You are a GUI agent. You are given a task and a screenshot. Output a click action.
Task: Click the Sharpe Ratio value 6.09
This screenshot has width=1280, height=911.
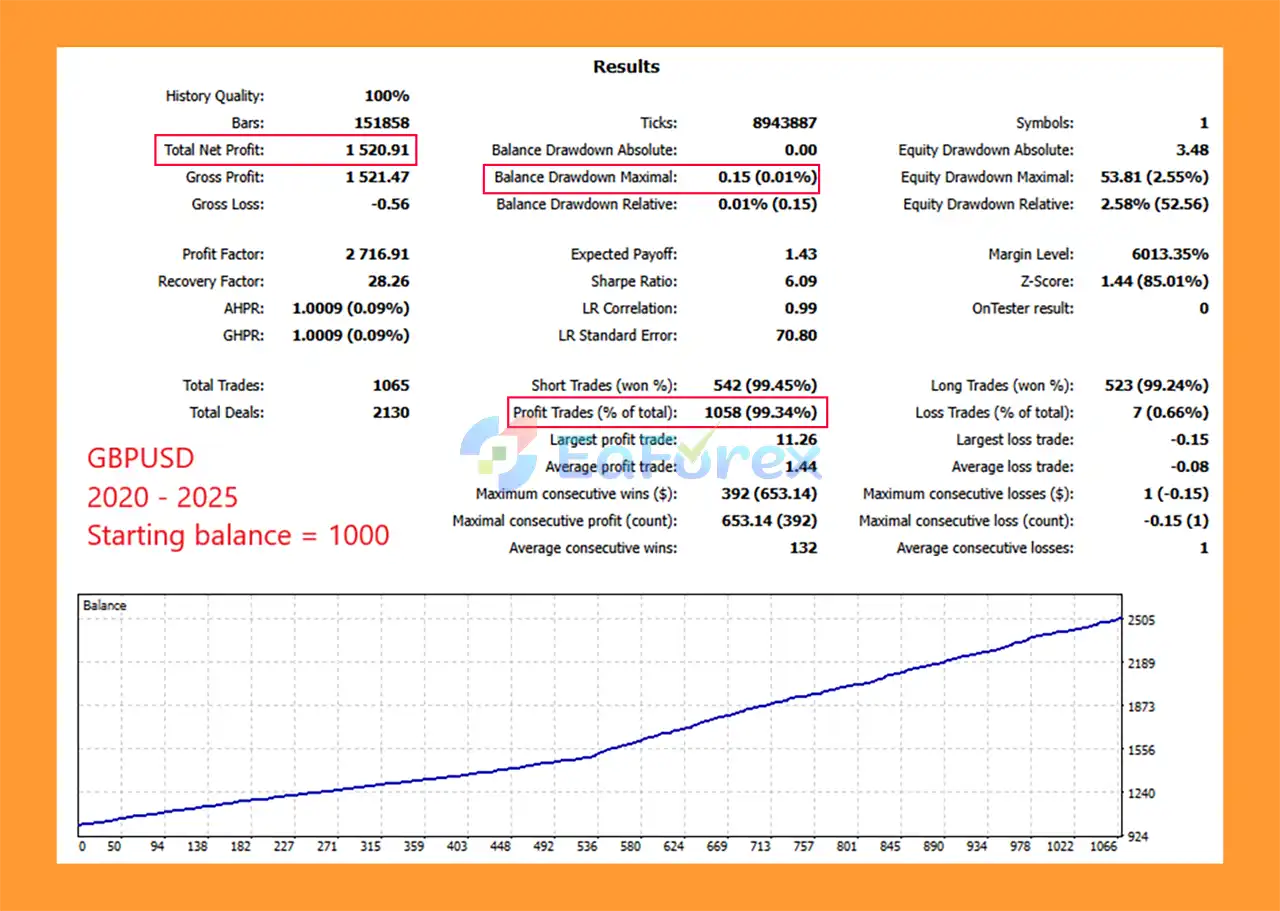coord(800,282)
